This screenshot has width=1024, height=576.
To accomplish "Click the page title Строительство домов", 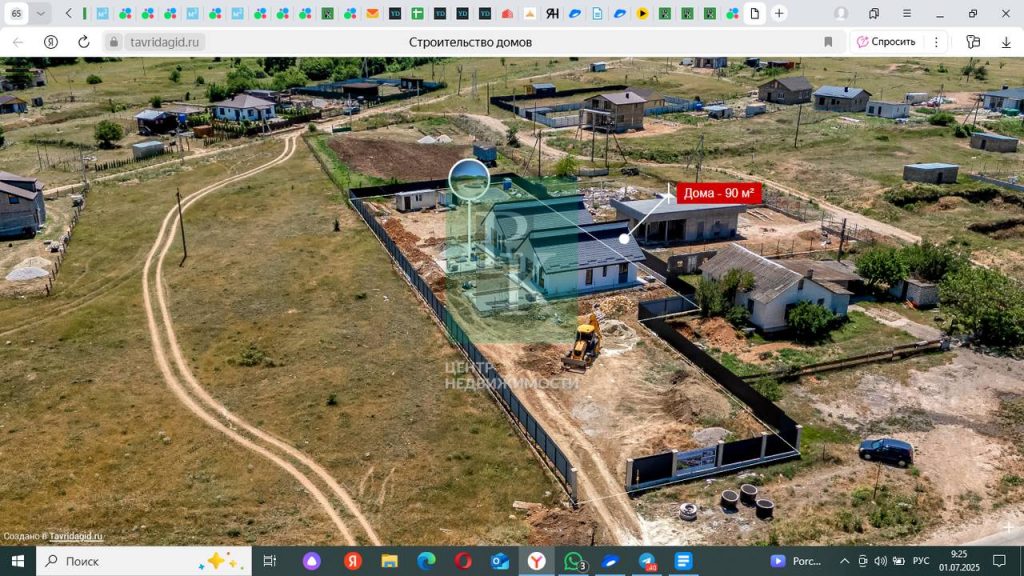I will tap(470, 42).
